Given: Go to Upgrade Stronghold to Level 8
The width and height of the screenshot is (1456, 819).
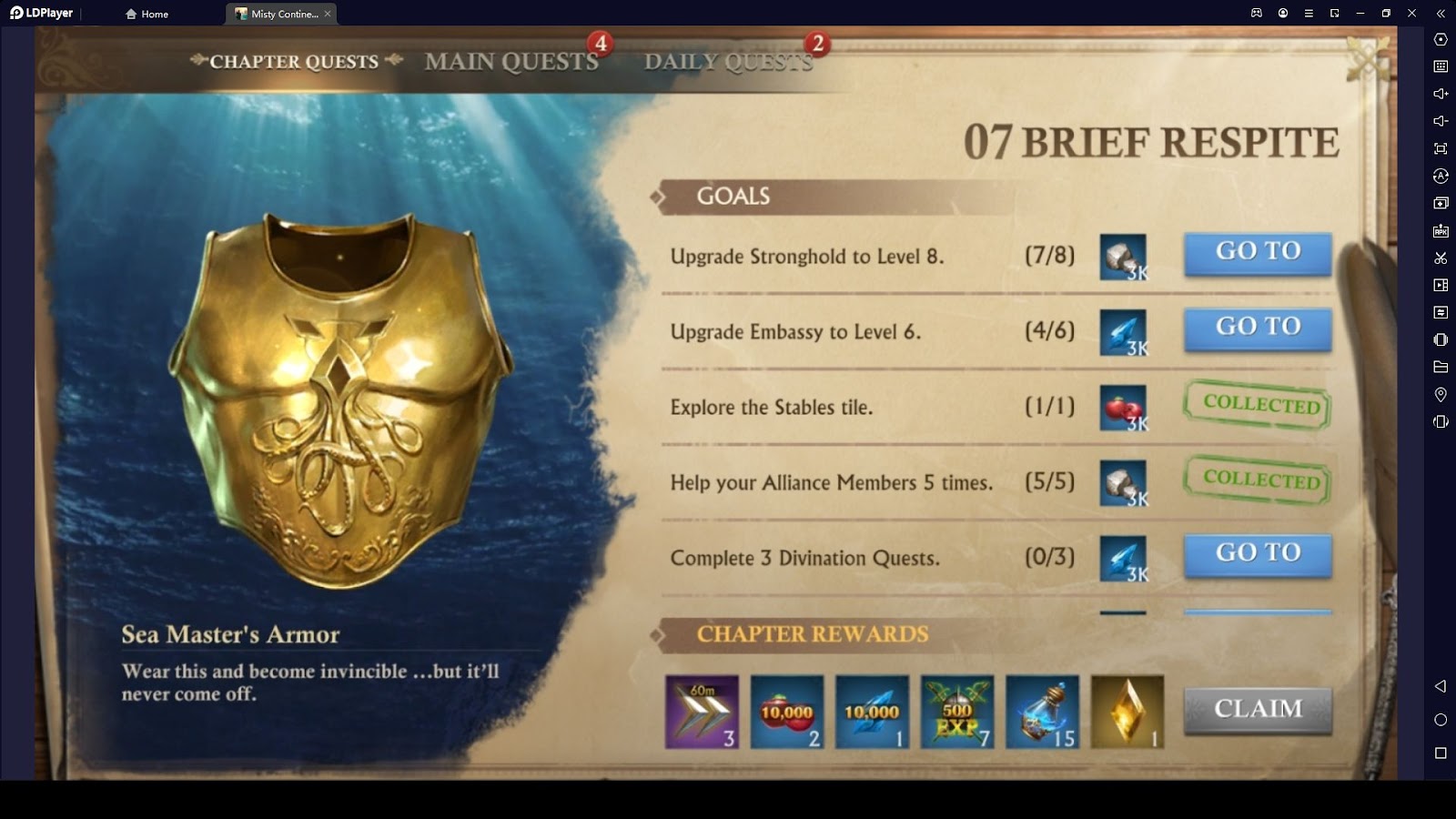Looking at the screenshot, I should [1258, 252].
